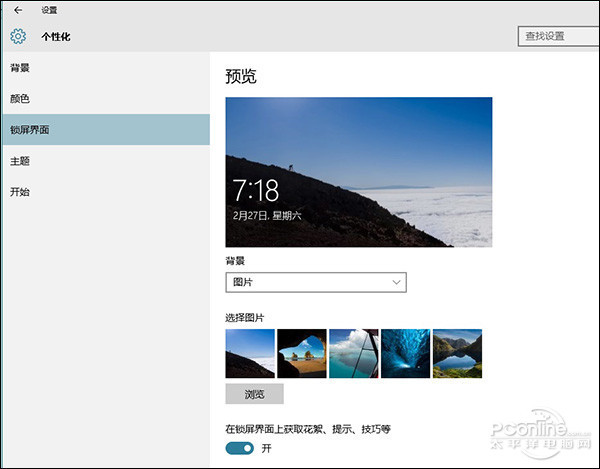Focus the 查找设置 search box
The image size is (600, 469).
(x=558, y=36)
